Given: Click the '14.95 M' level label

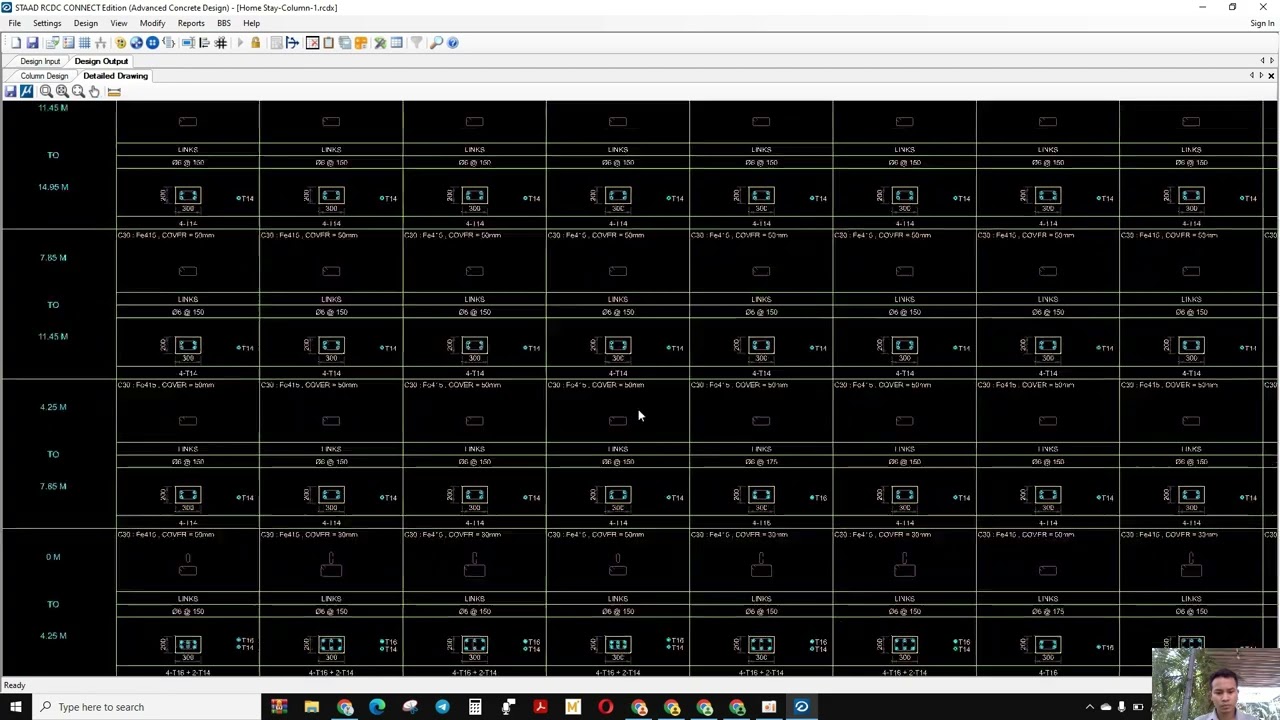Looking at the screenshot, I should click(53, 187).
